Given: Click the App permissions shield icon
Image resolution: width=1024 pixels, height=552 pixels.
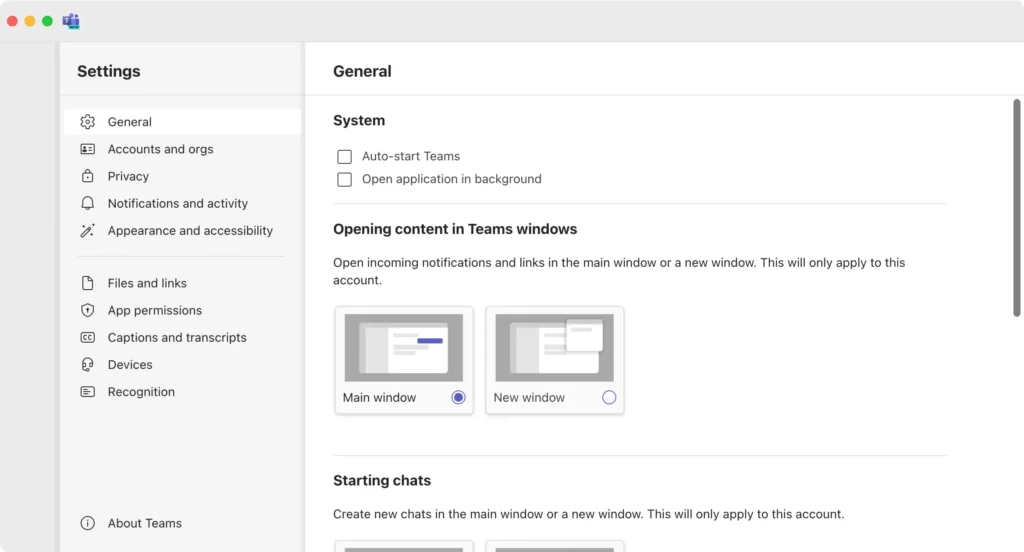Looking at the screenshot, I should click(88, 310).
